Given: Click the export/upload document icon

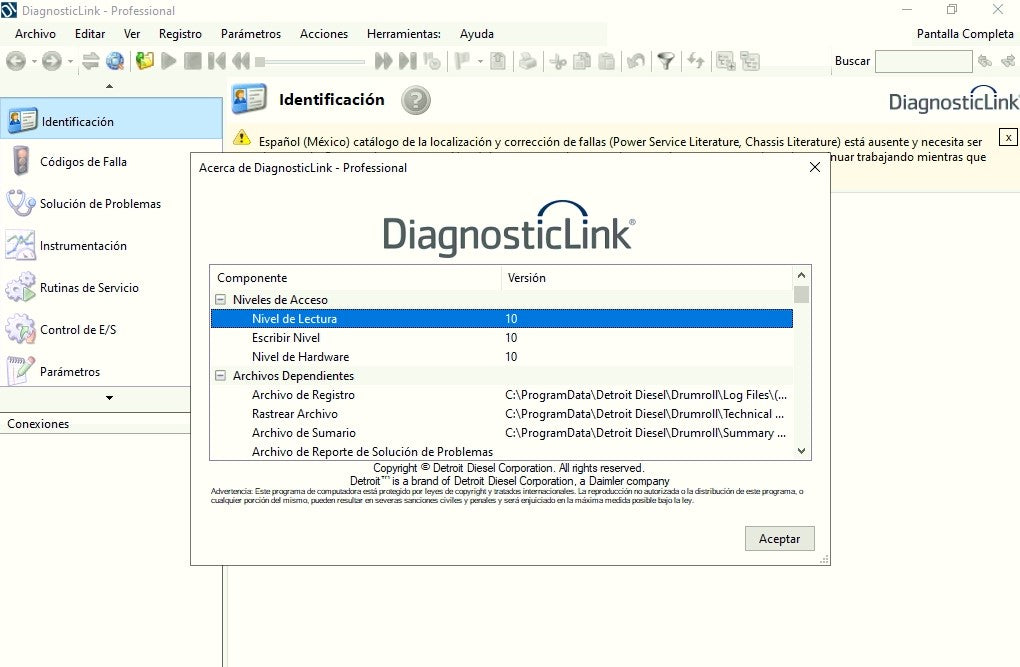Looking at the screenshot, I should (x=498, y=61).
